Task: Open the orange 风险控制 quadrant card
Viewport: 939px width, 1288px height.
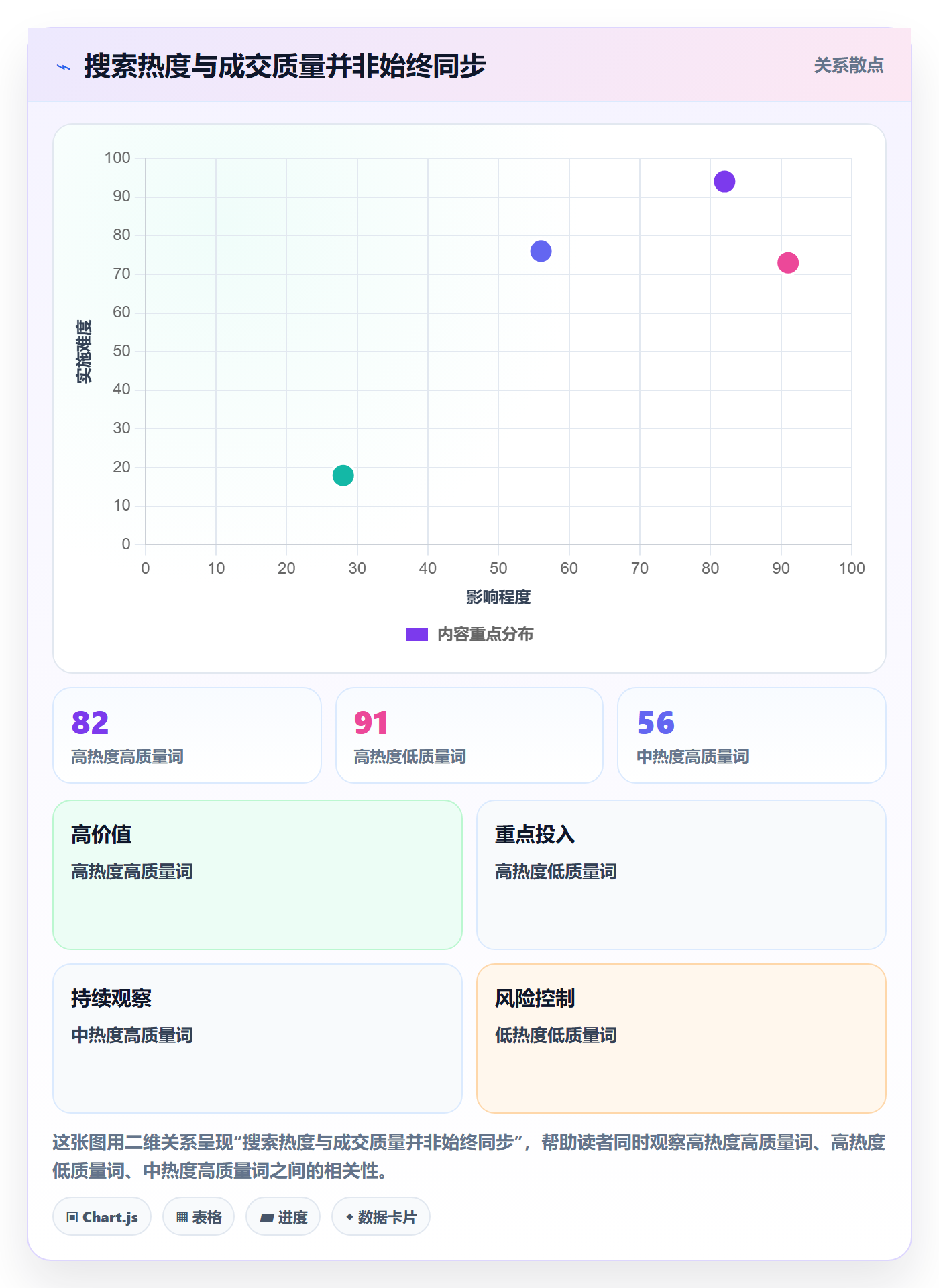Action: click(x=681, y=1038)
